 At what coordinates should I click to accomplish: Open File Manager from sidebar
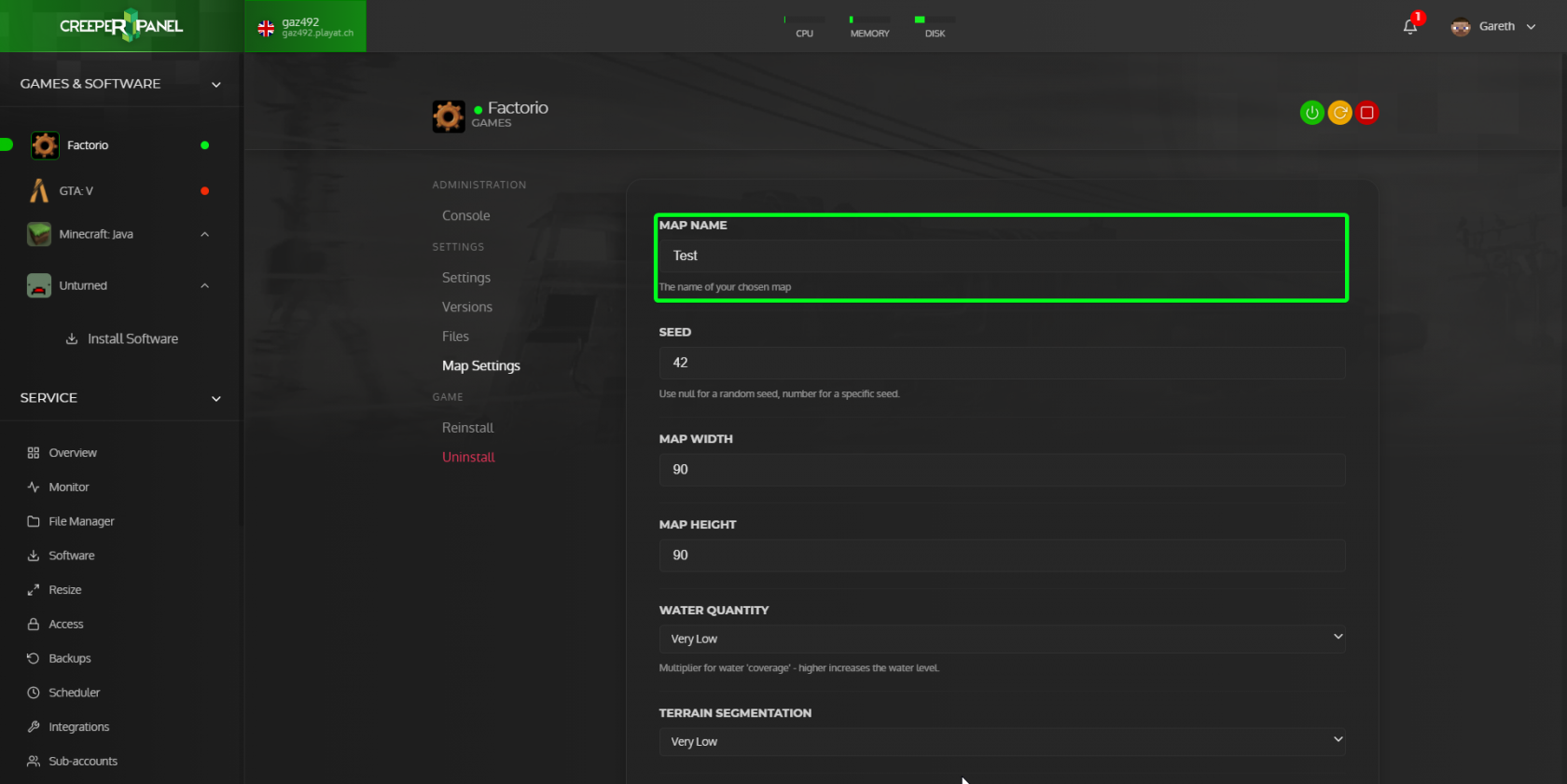pyautogui.click(x=81, y=522)
